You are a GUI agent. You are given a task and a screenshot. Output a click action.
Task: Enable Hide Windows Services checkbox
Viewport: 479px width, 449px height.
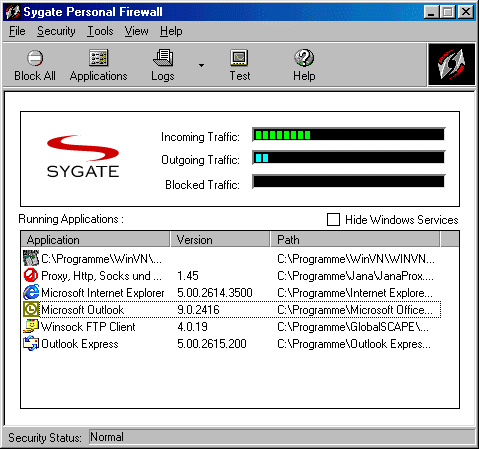click(x=333, y=220)
